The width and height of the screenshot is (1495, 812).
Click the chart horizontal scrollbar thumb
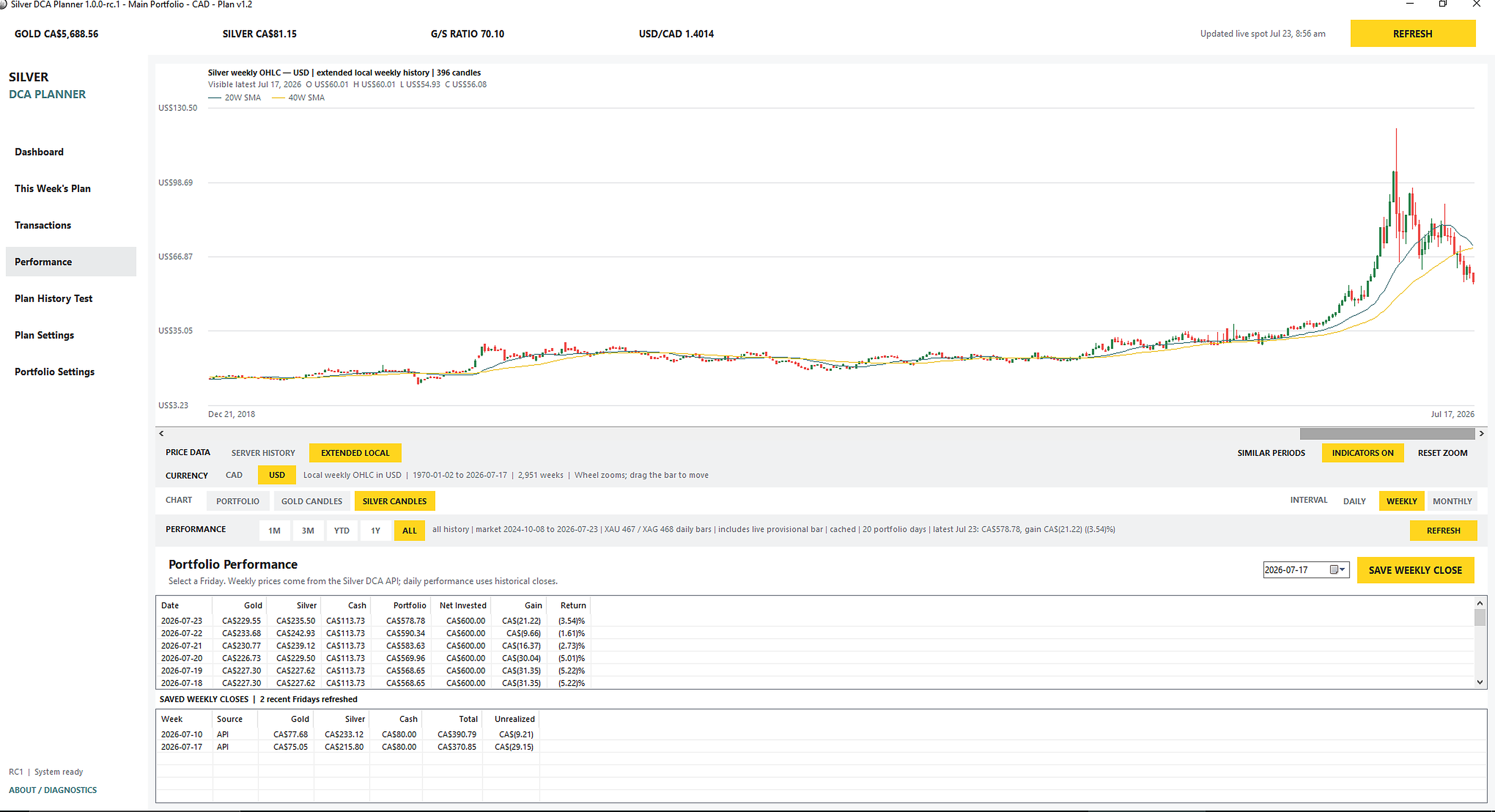click(1387, 433)
